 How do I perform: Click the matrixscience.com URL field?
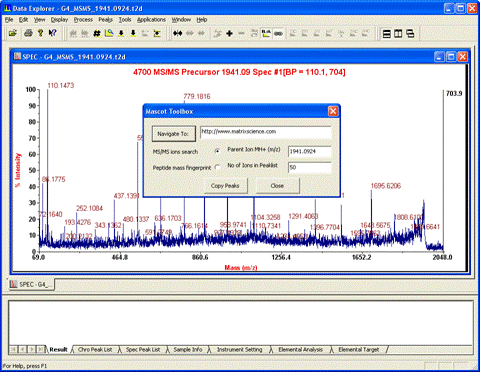[x=266, y=132]
